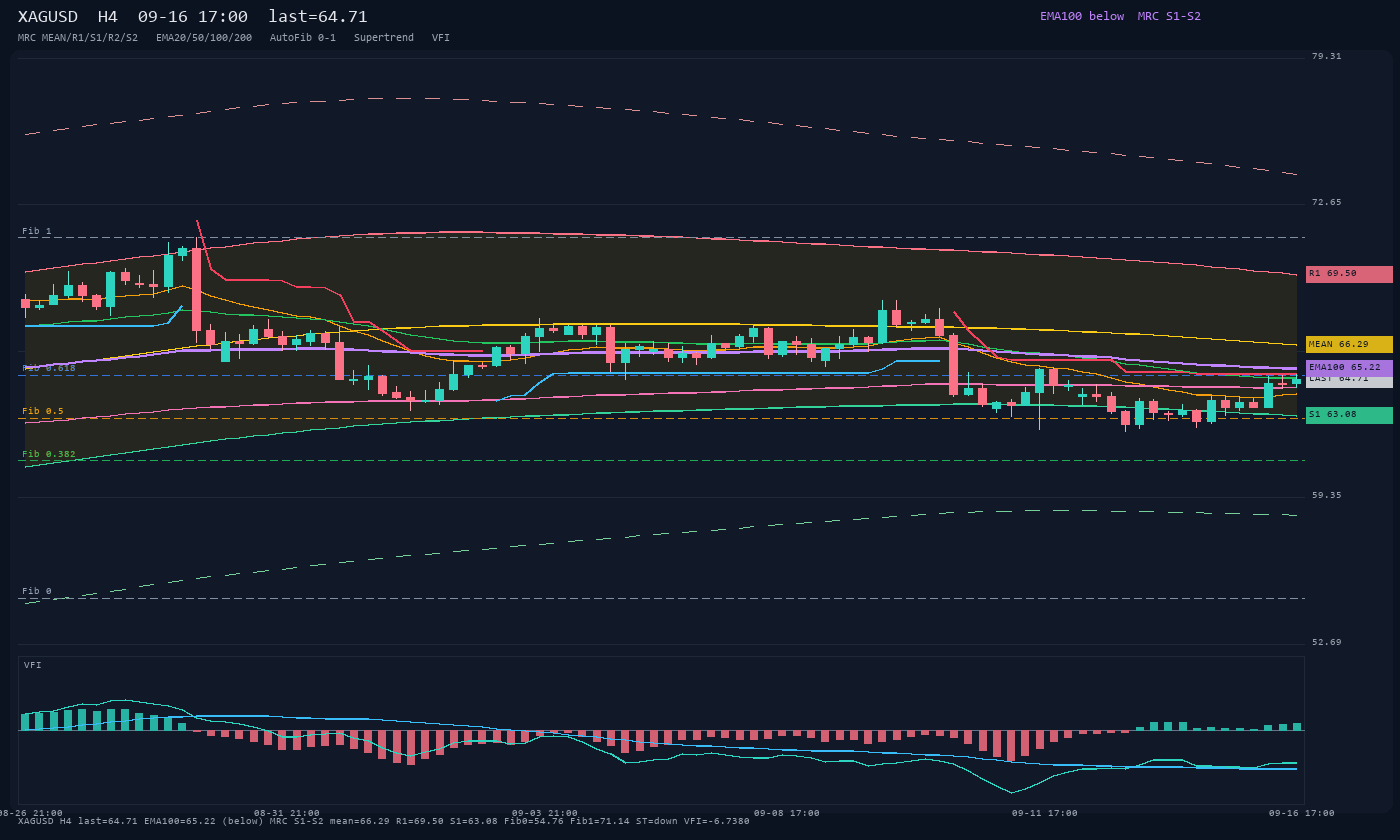Click the XAGUSD H4 chart title
This screenshot has width=1400, height=840.
coord(193,17)
